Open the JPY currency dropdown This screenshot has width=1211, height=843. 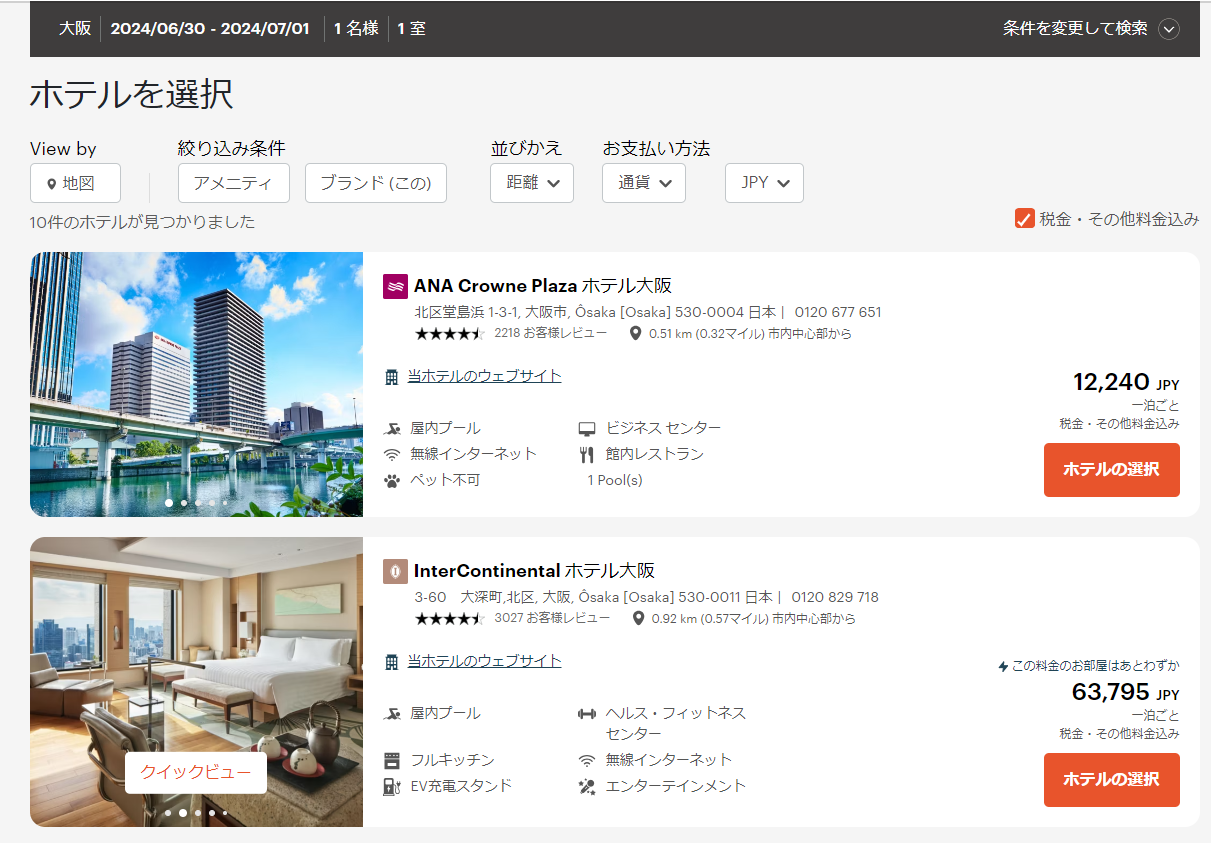(764, 183)
